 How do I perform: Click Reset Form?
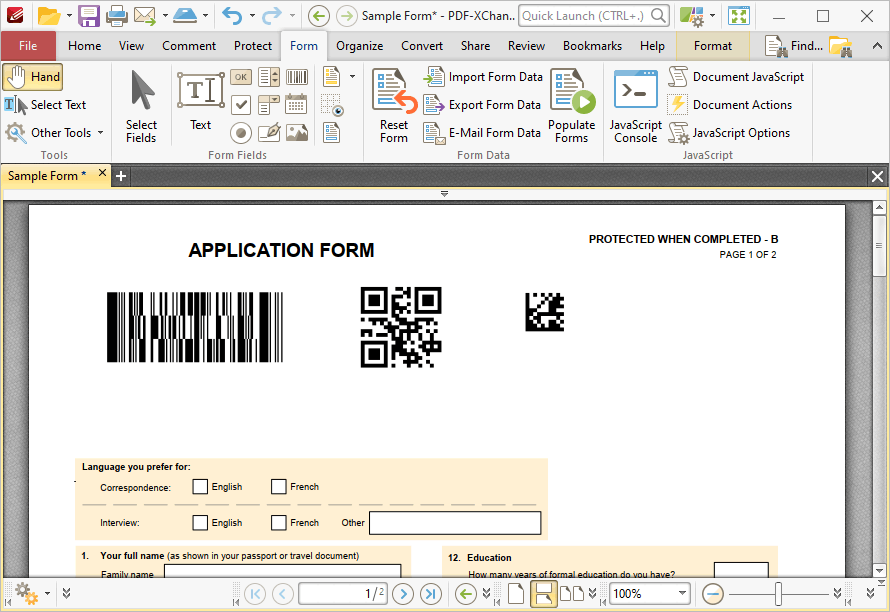(x=394, y=107)
